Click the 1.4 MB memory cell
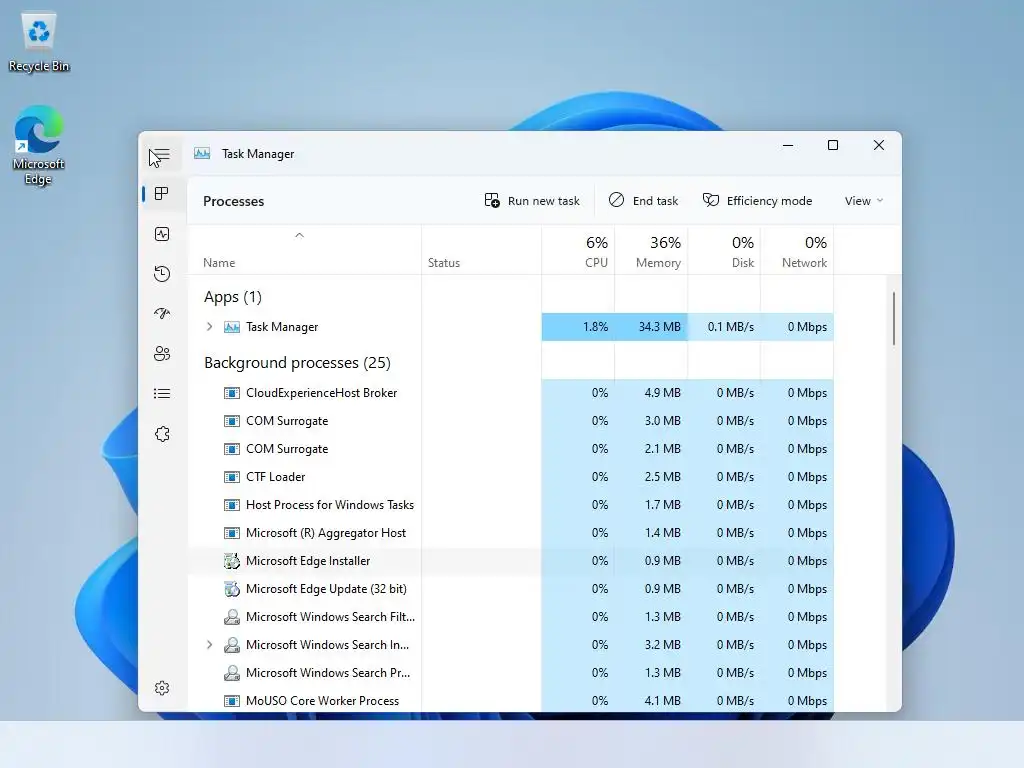1024x768 pixels. (x=651, y=533)
